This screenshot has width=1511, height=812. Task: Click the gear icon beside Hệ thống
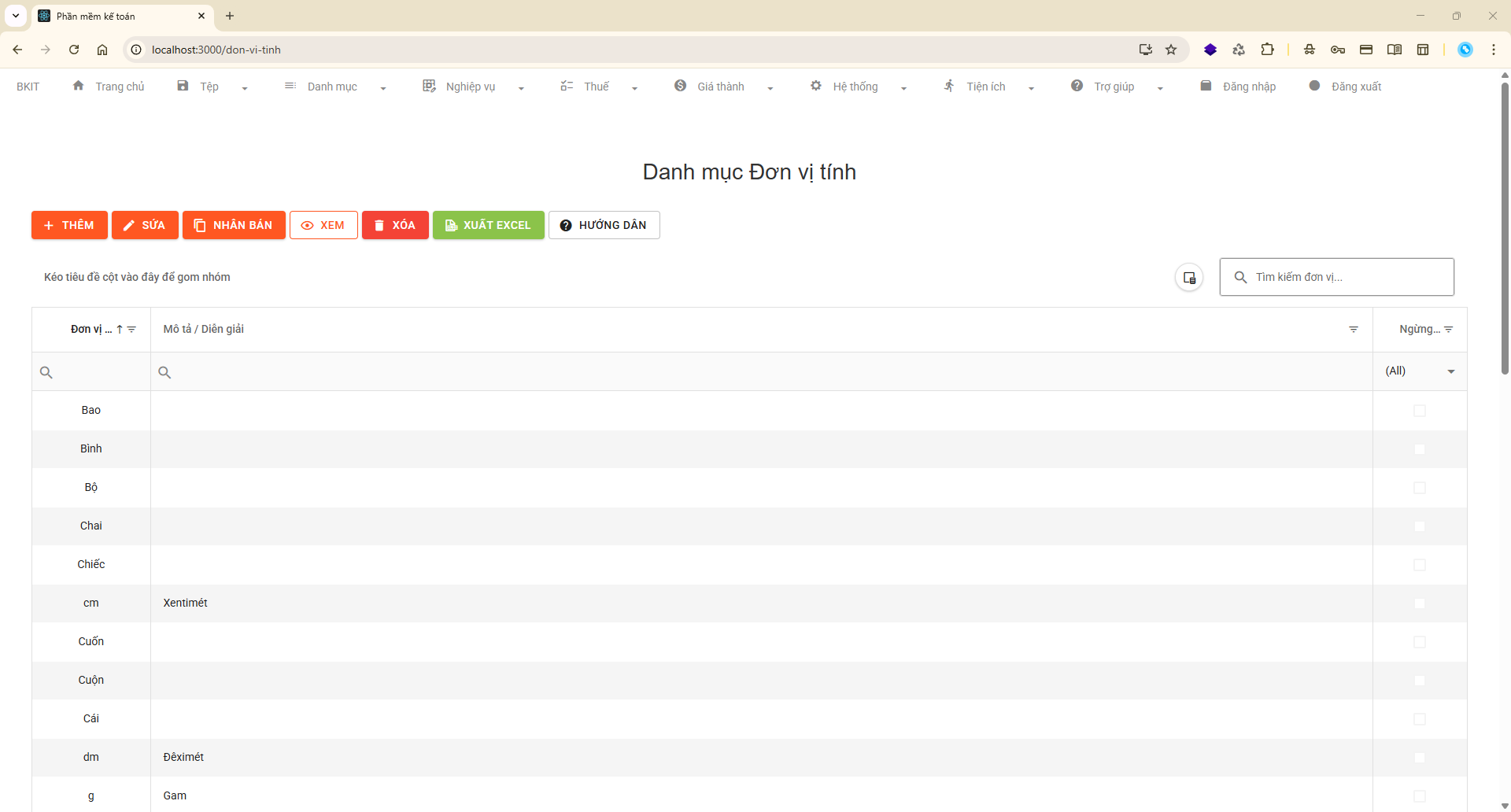816,86
